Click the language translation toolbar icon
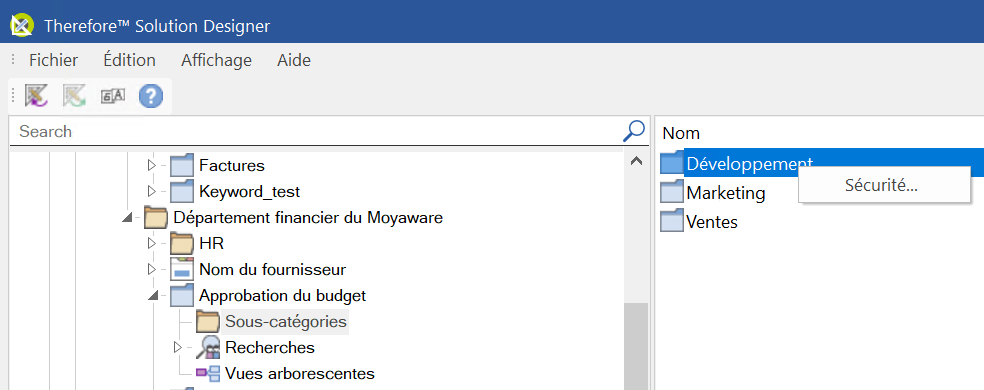984x390 pixels. pyautogui.click(x=113, y=96)
